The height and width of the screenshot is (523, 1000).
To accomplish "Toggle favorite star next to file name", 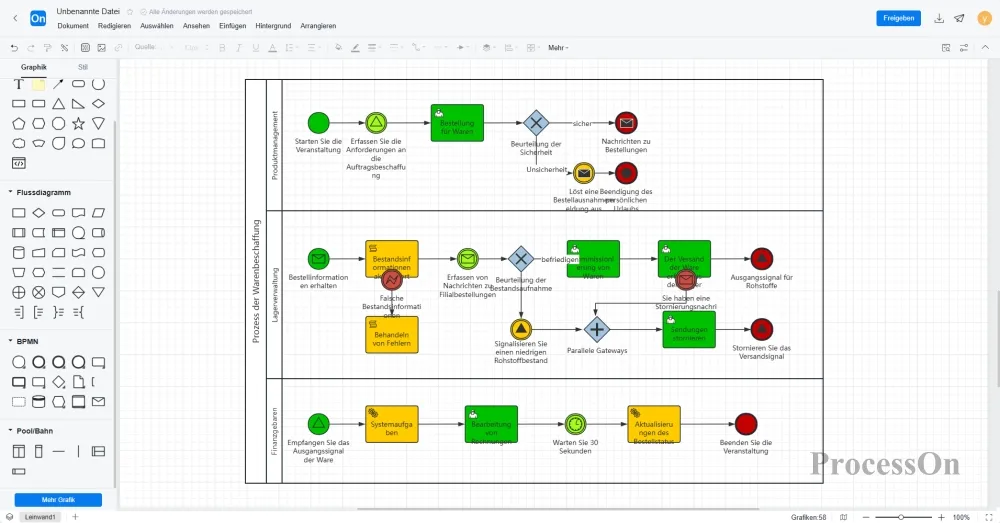I will (x=131, y=11).
